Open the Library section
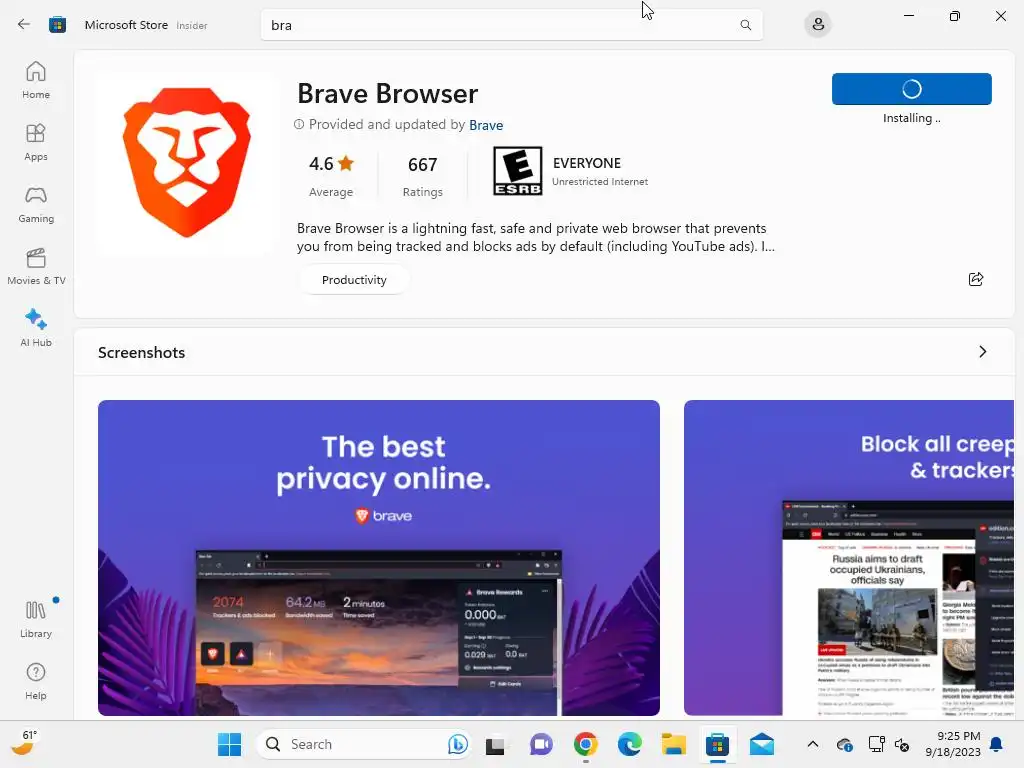The height and width of the screenshot is (768, 1024). click(36, 619)
